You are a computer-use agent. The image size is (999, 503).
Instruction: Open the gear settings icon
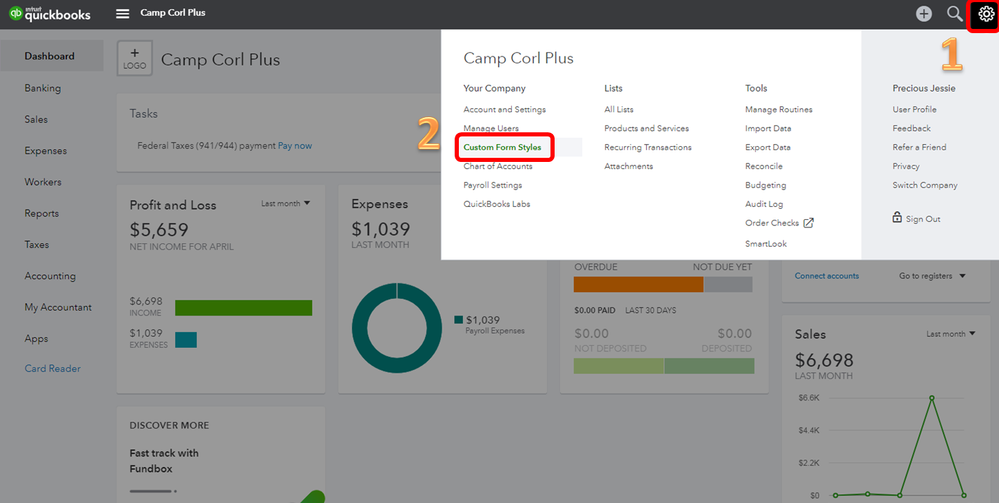984,14
